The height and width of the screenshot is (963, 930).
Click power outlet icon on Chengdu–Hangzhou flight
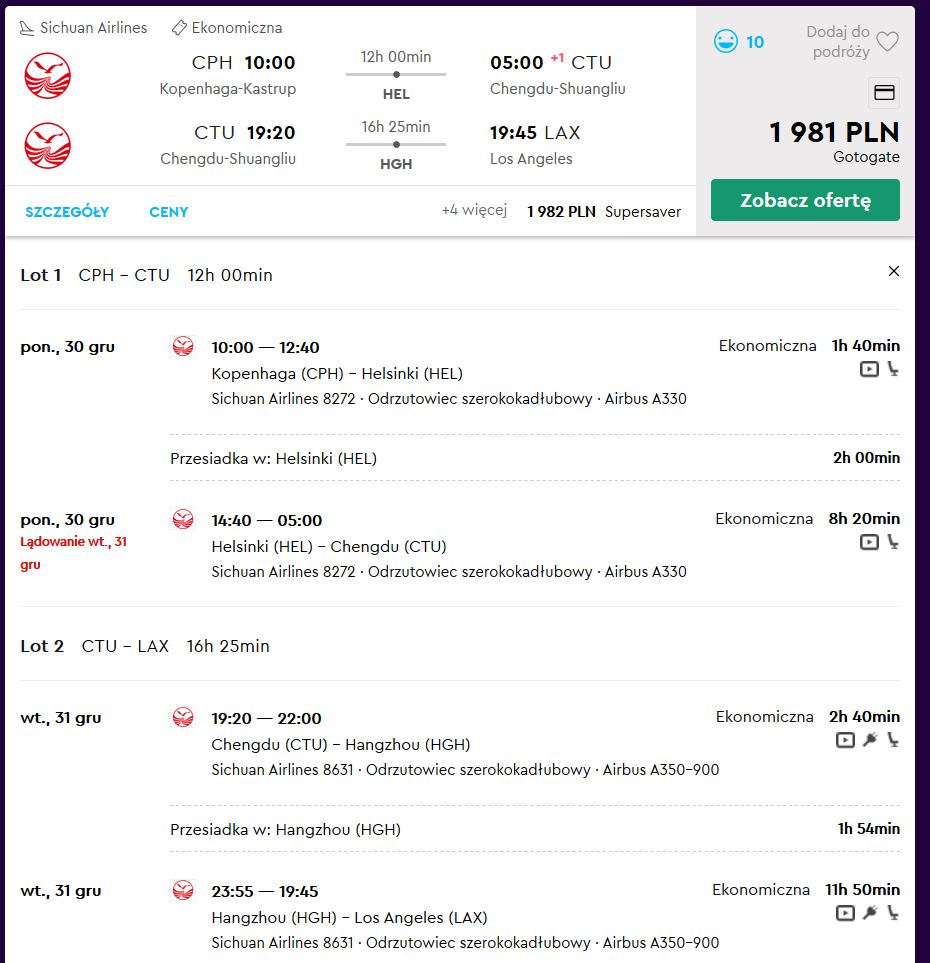[870, 740]
